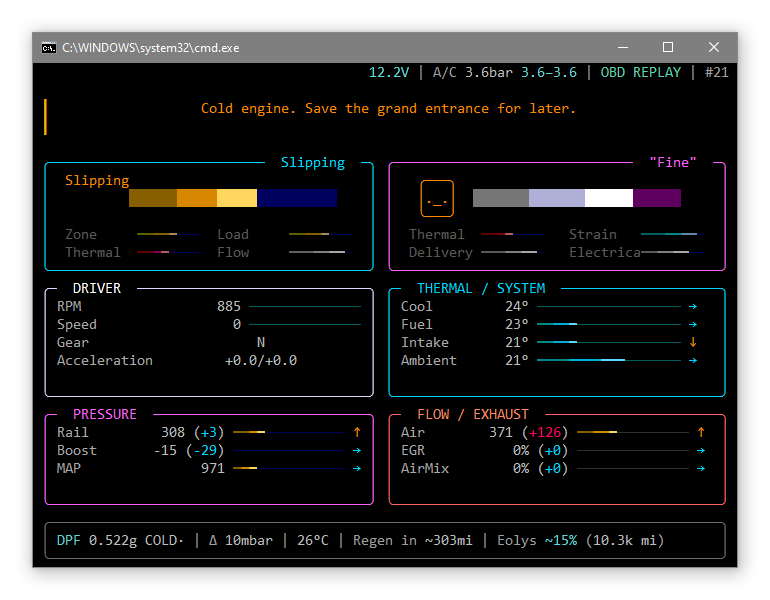Click the Acceleration value +0.0/+0.0
770x600 pixels.
(x=261, y=360)
